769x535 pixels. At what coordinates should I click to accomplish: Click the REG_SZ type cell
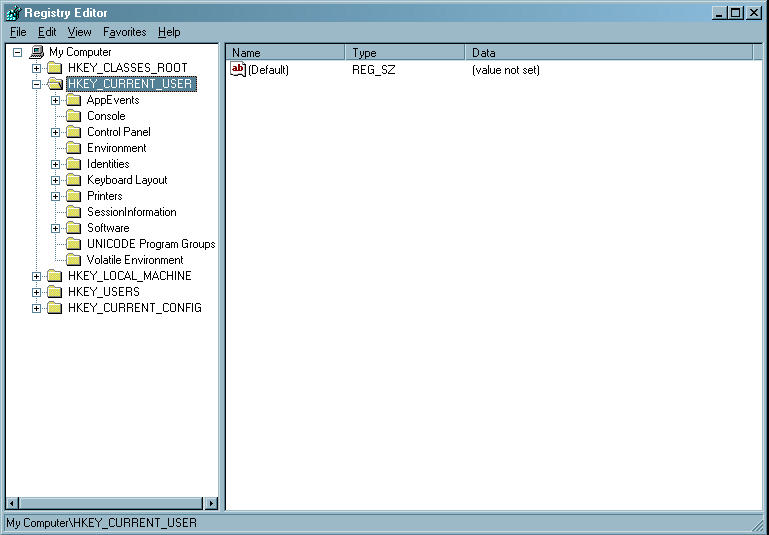click(x=373, y=70)
